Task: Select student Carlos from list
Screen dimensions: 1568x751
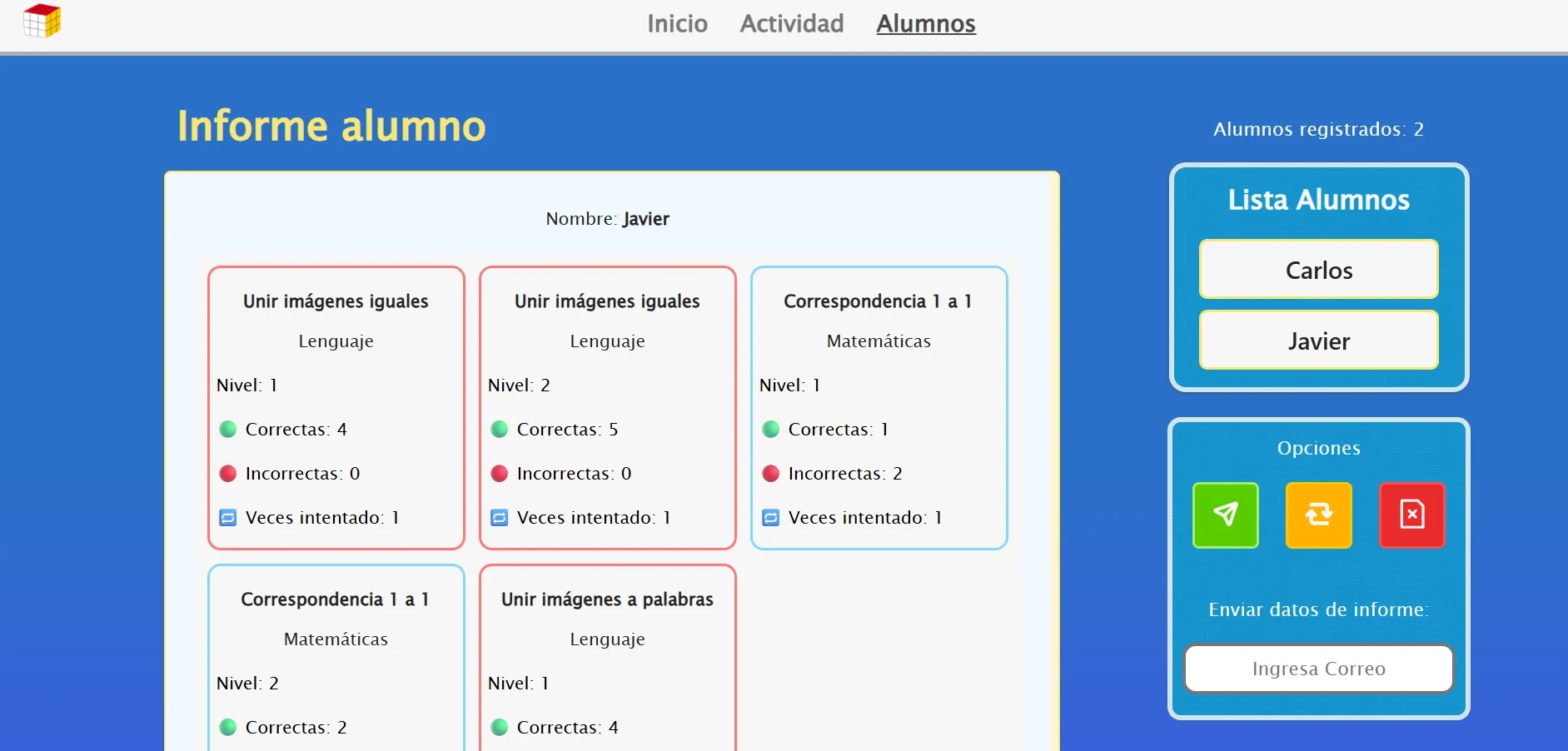Action: [x=1318, y=269]
